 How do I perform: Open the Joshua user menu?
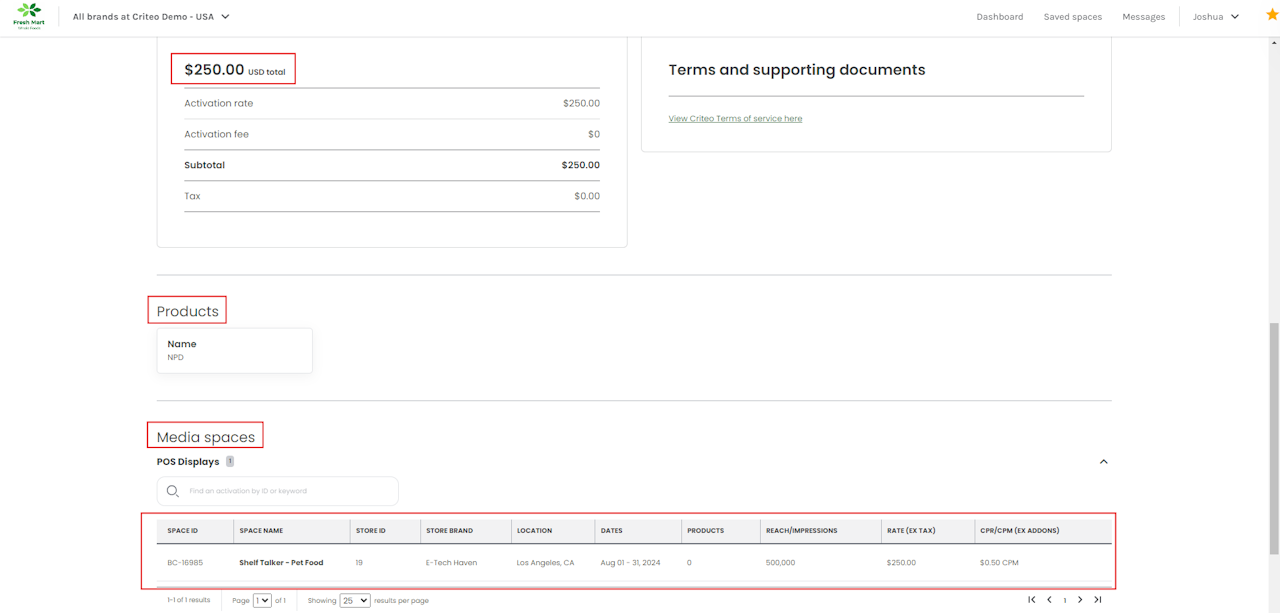[x=1215, y=17]
